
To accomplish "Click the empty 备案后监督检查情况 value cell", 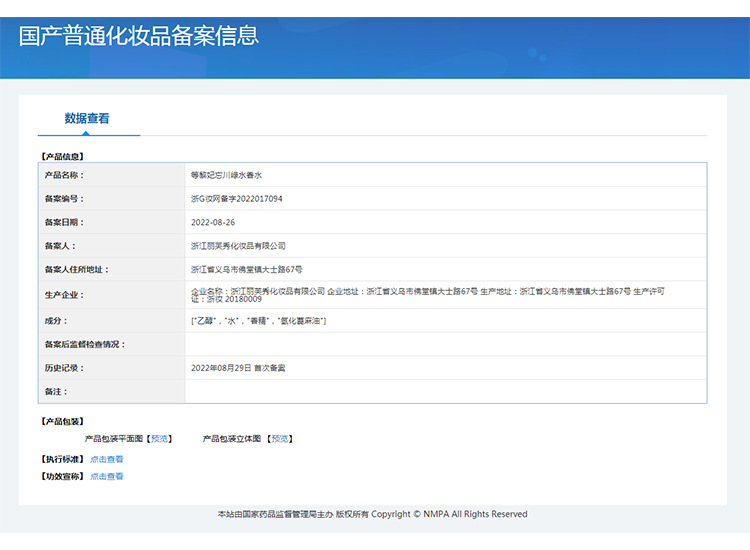I will pos(445,344).
